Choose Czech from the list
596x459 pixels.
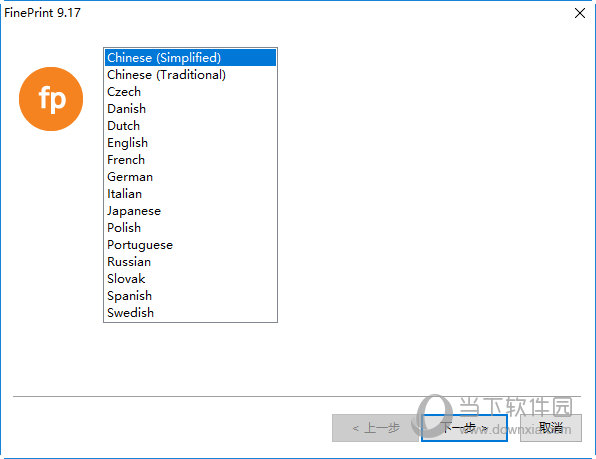click(x=190, y=92)
